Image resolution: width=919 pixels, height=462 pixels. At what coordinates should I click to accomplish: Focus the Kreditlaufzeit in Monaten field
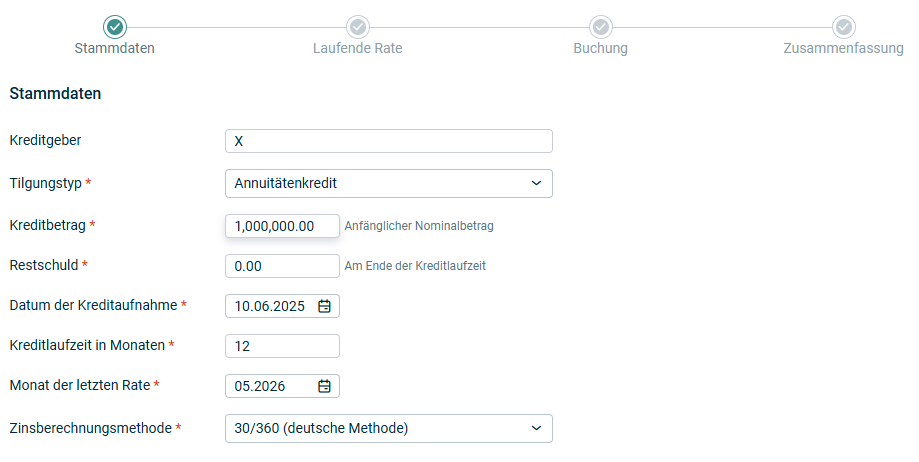[x=282, y=346]
